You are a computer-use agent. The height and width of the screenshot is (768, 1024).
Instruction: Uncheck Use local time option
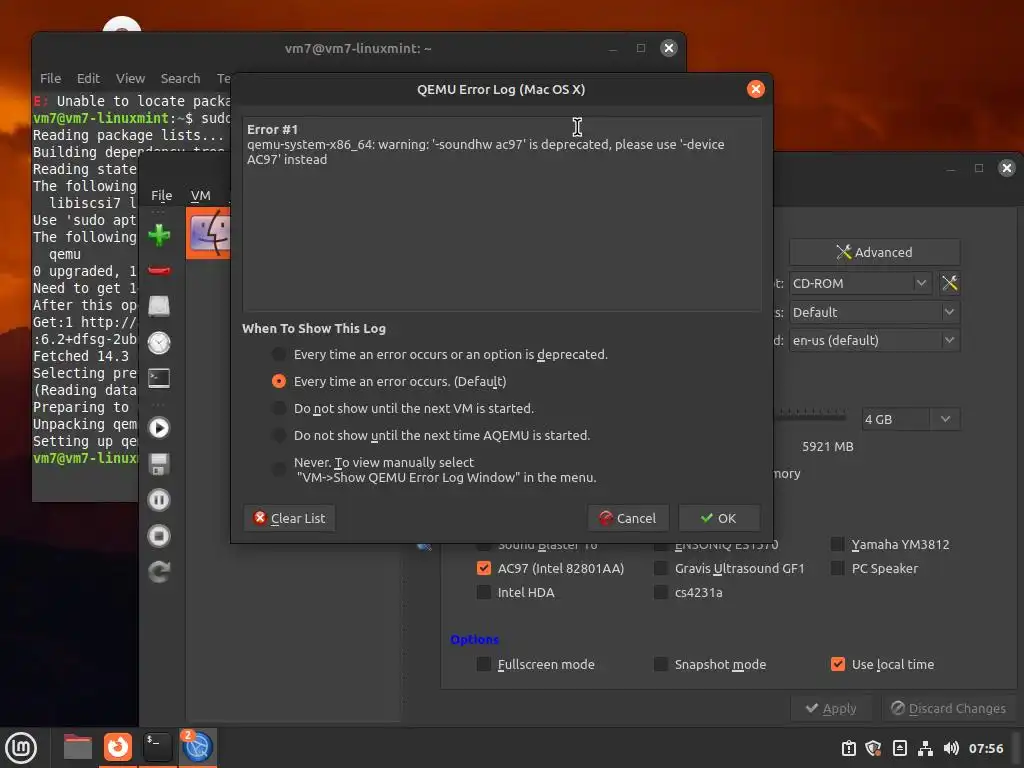pyautogui.click(x=838, y=665)
